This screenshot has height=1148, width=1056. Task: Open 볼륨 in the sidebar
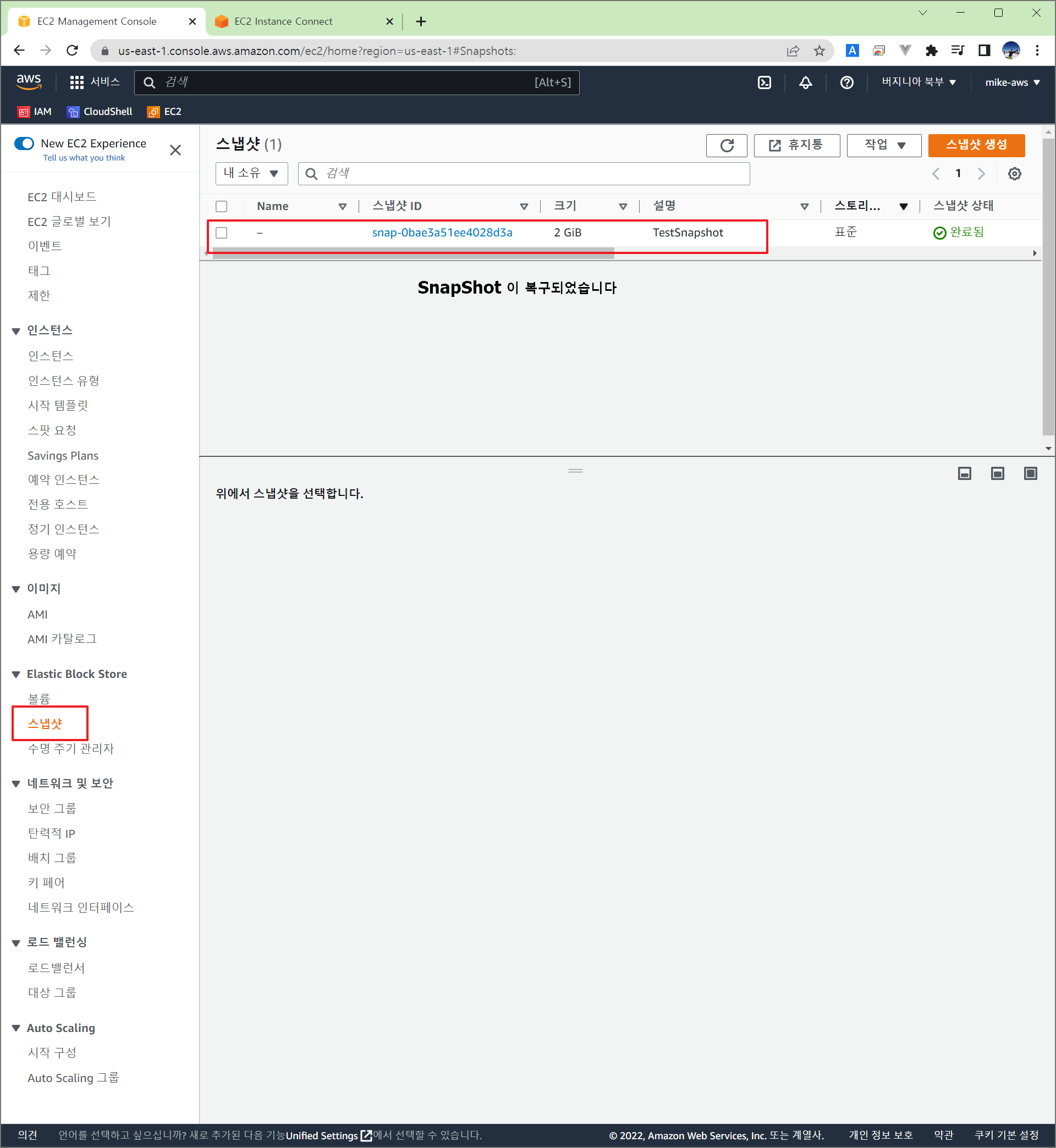tap(39, 698)
